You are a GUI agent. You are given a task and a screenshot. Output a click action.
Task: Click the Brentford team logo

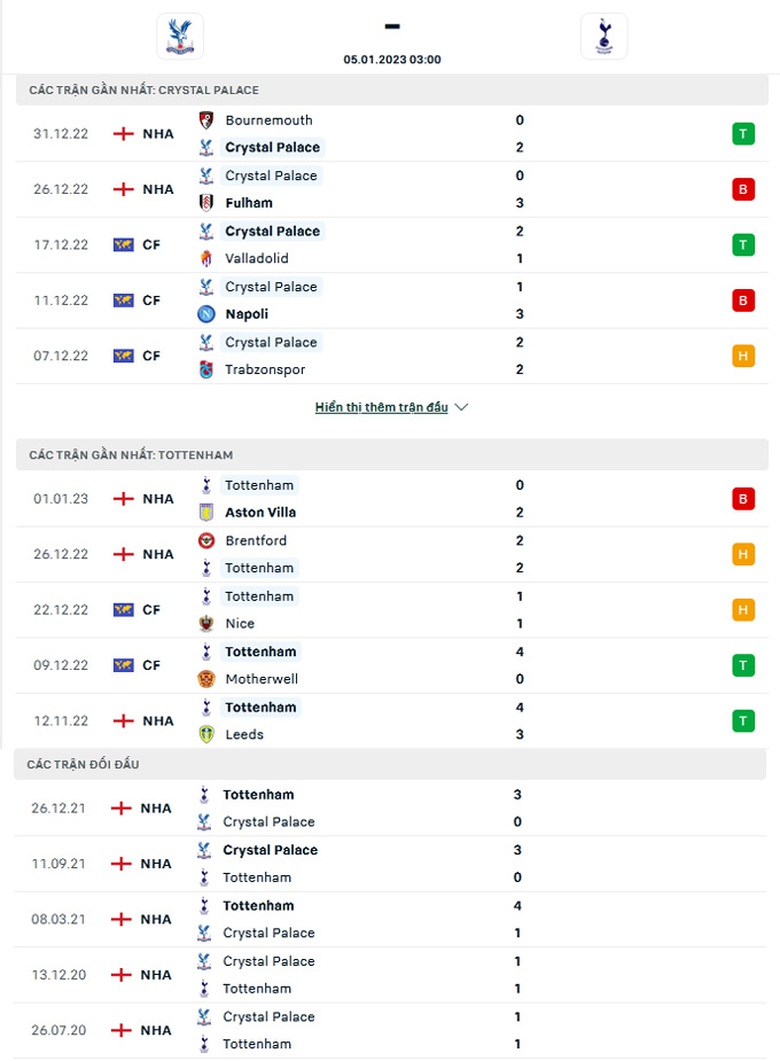click(x=207, y=541)
